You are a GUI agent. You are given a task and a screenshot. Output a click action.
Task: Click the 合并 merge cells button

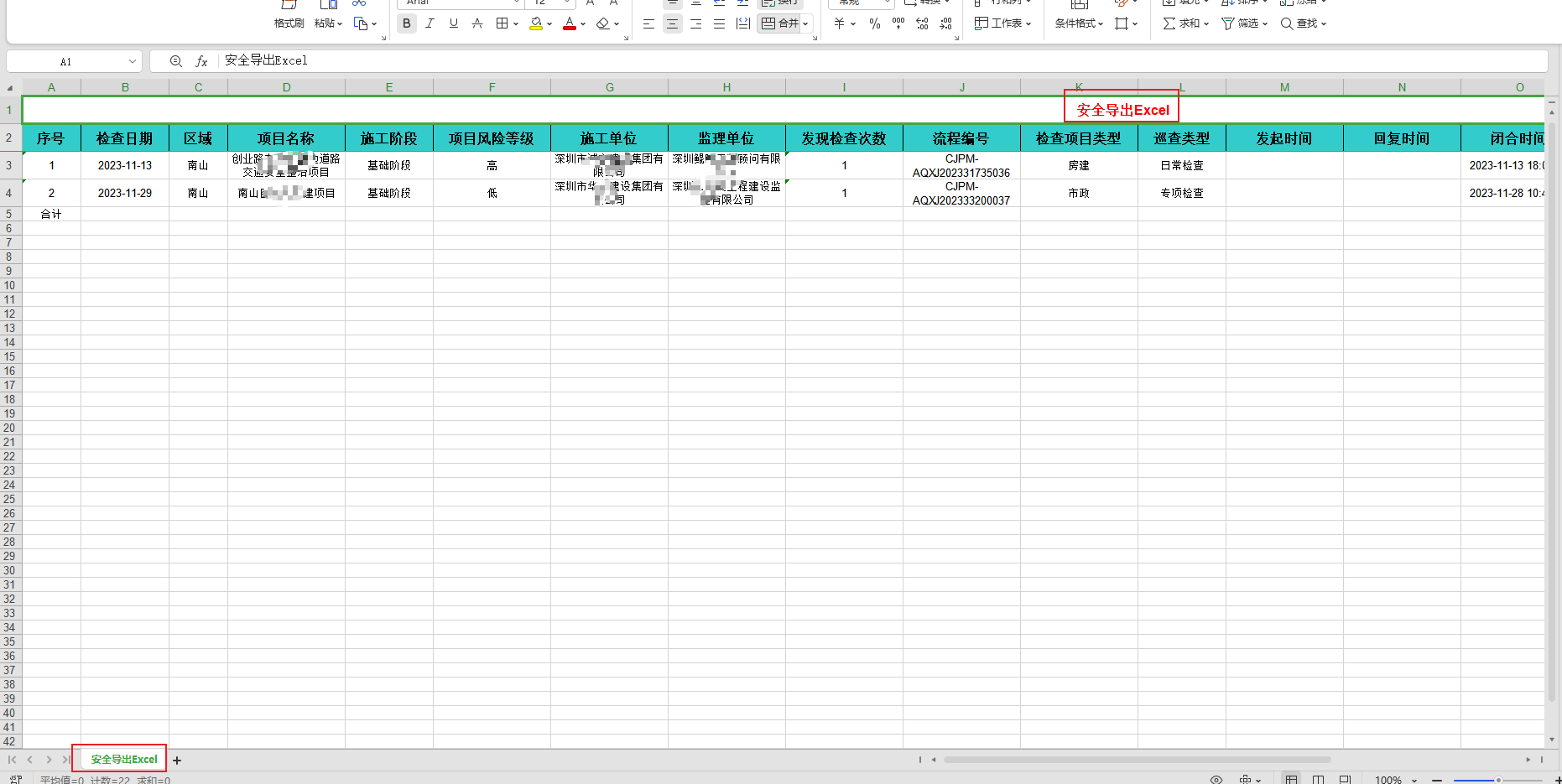click(x=779, y=23)
